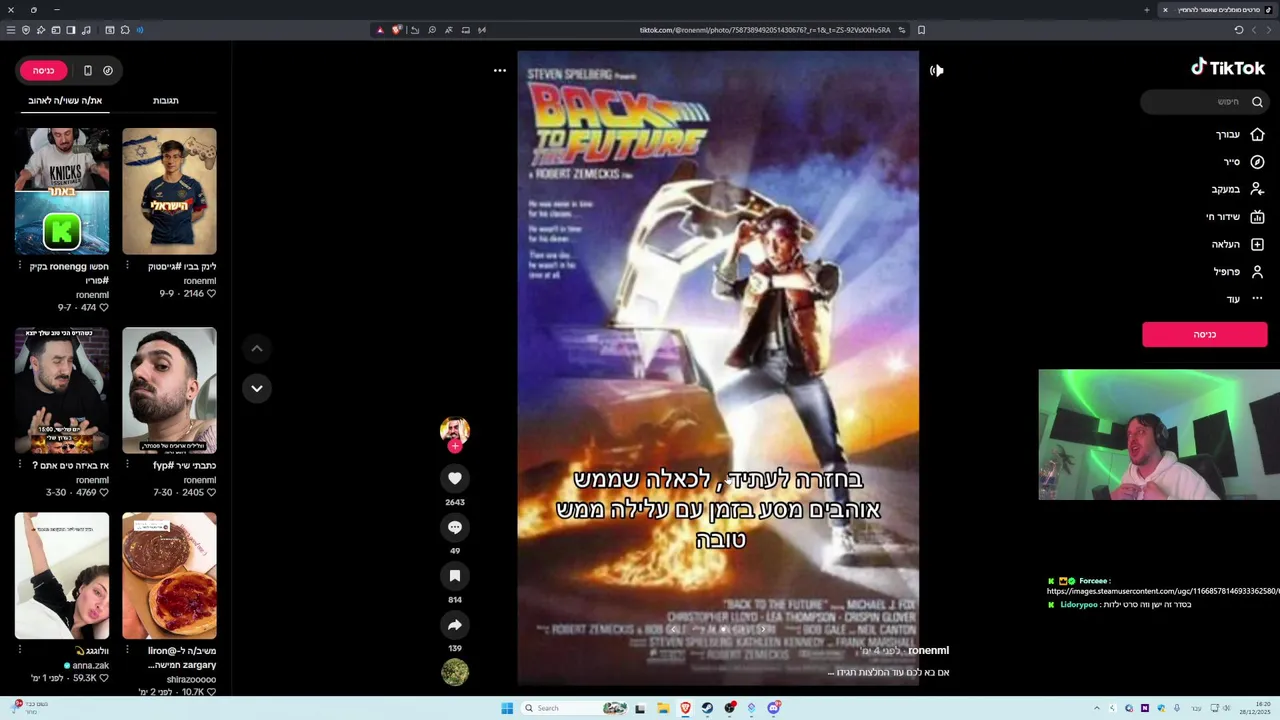Click the Back to the Future poster image
This screenshot has width=1280, height=720.
(x=718, y=368)
